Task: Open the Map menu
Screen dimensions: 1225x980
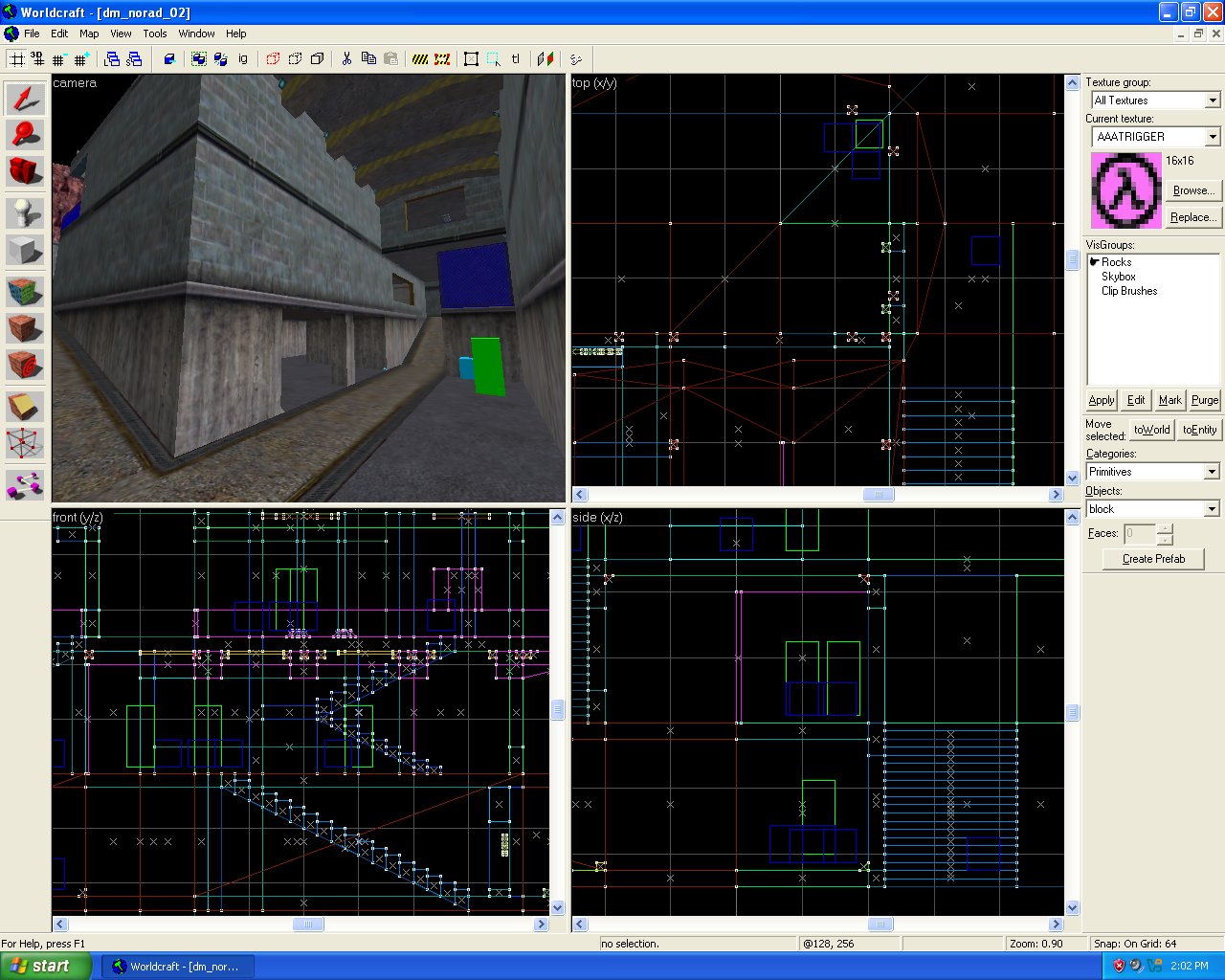Action: (89, 33)
